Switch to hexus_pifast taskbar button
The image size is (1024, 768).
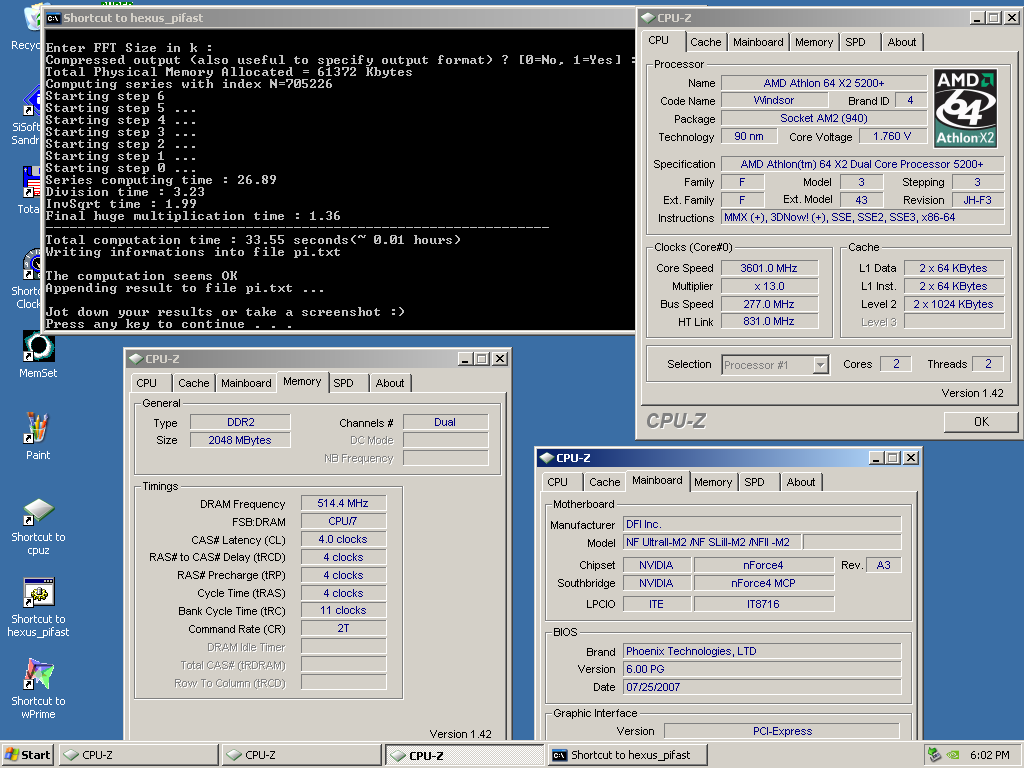pyautogui.click(x=628, y=755)
